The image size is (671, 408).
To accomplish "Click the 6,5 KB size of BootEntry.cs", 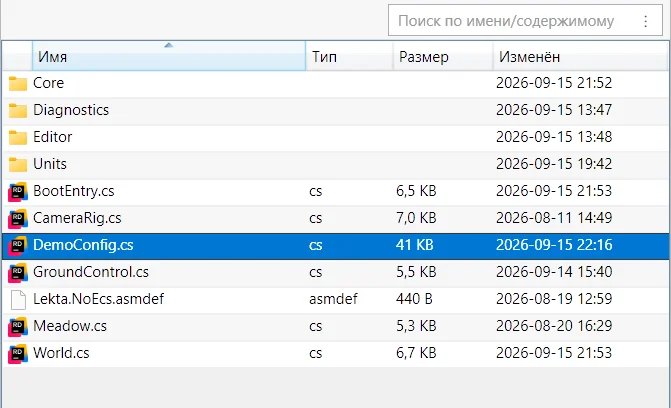I will click(x=416, y=191).
